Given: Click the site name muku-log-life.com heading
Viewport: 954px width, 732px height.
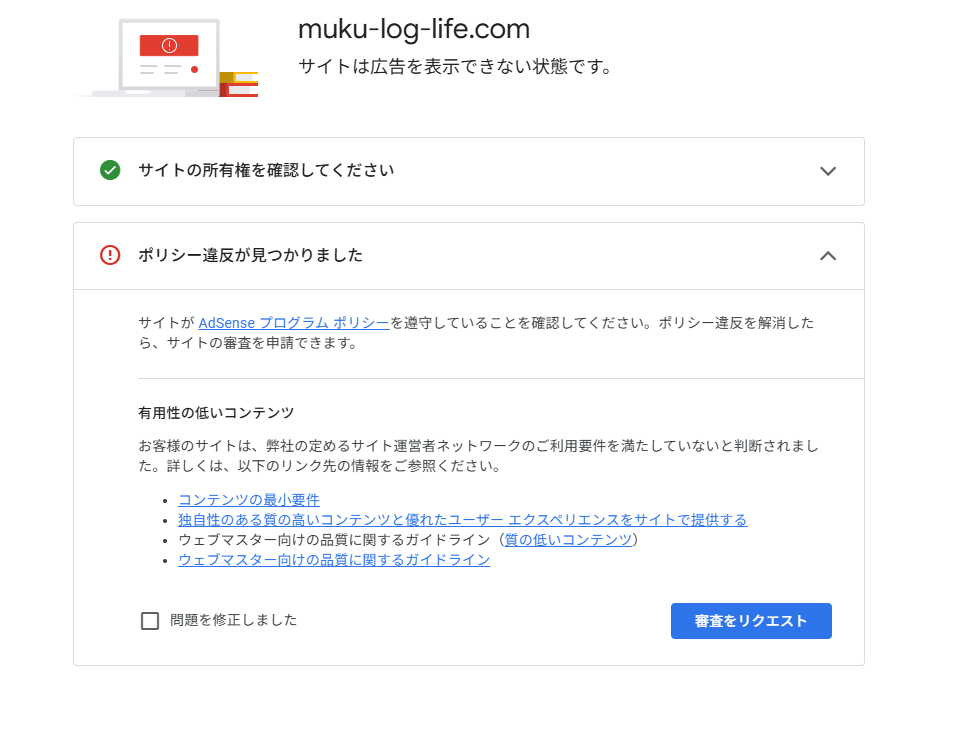Looking at the screenshot, I should [x=413, y=29].
